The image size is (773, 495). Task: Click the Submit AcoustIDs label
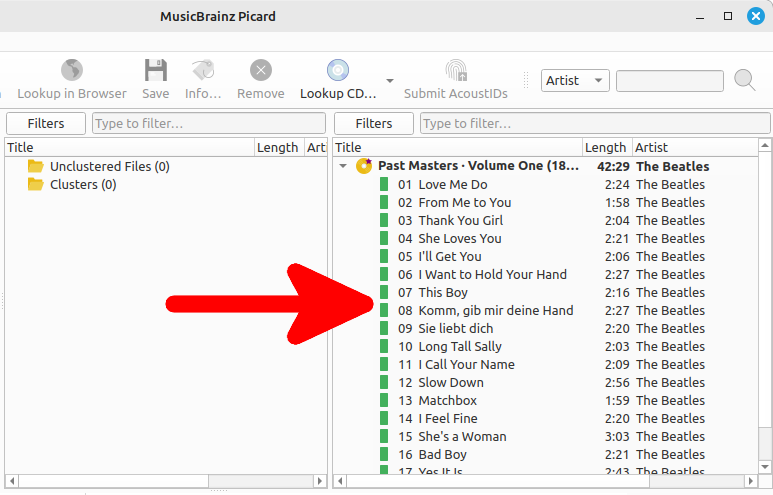pyautogui.click(x=456, y=94)
